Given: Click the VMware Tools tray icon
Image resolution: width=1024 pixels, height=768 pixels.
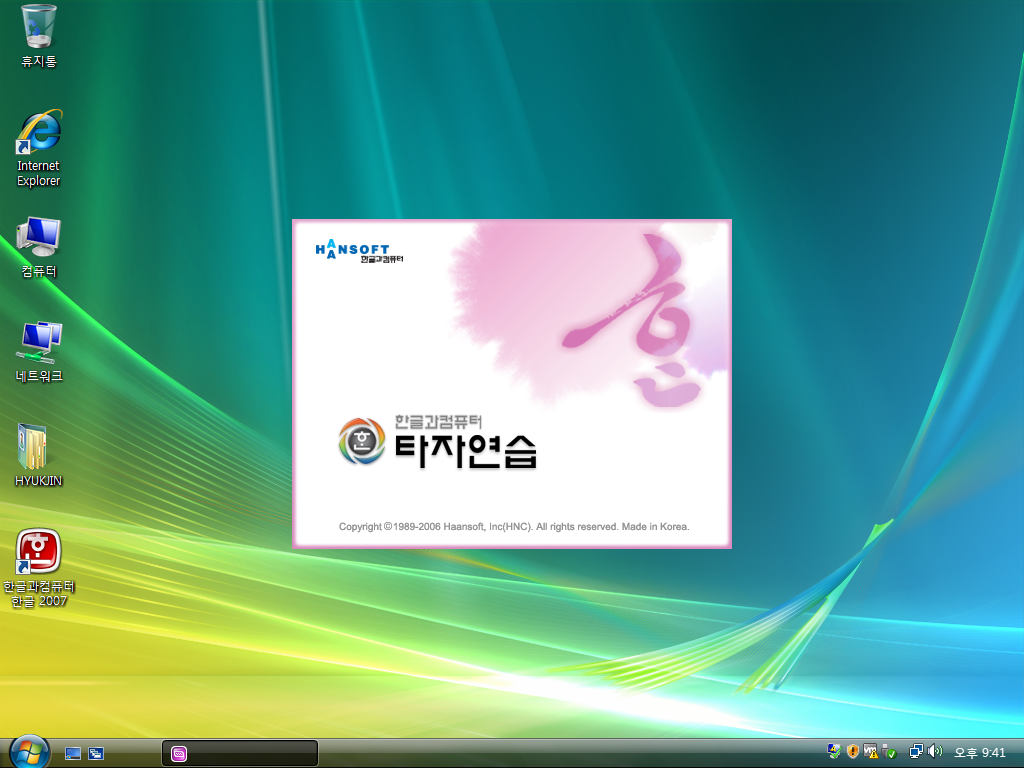Looking at the screenshot, I should [871, 752].
